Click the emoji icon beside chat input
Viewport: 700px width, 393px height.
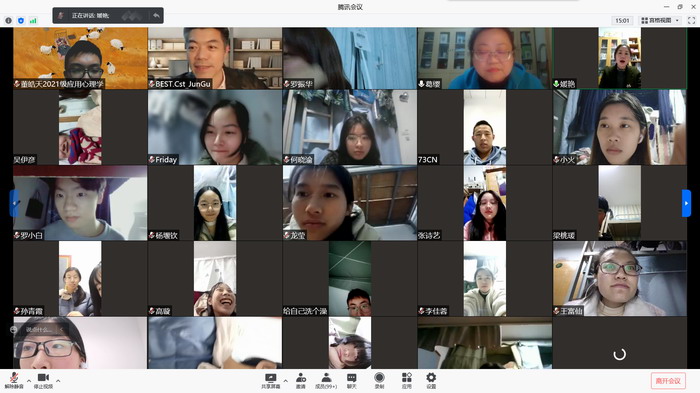[x=13, y=330]
